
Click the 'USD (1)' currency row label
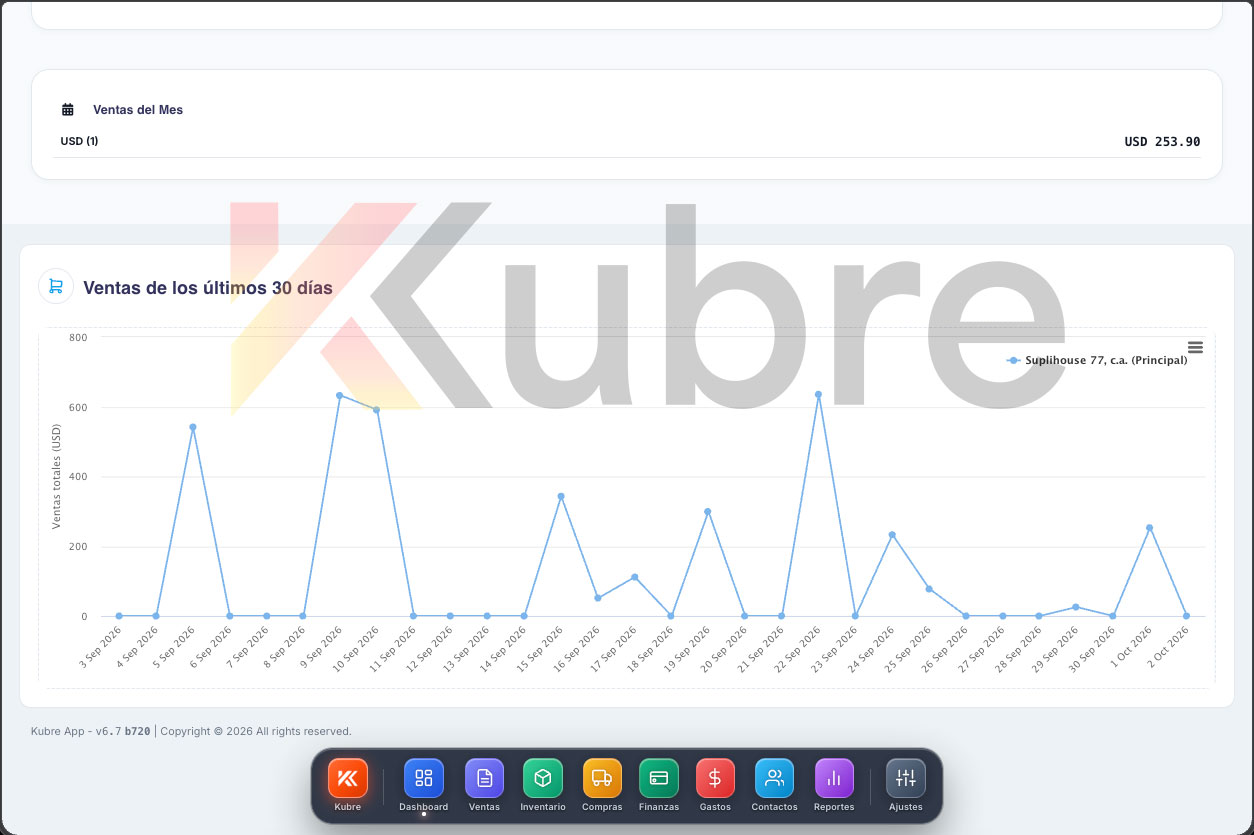pos(79,141)
